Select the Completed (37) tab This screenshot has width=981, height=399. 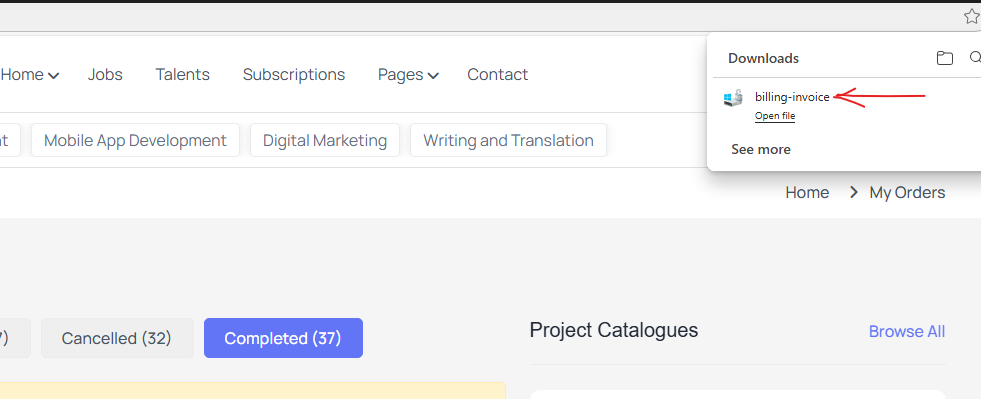(283, 338)
